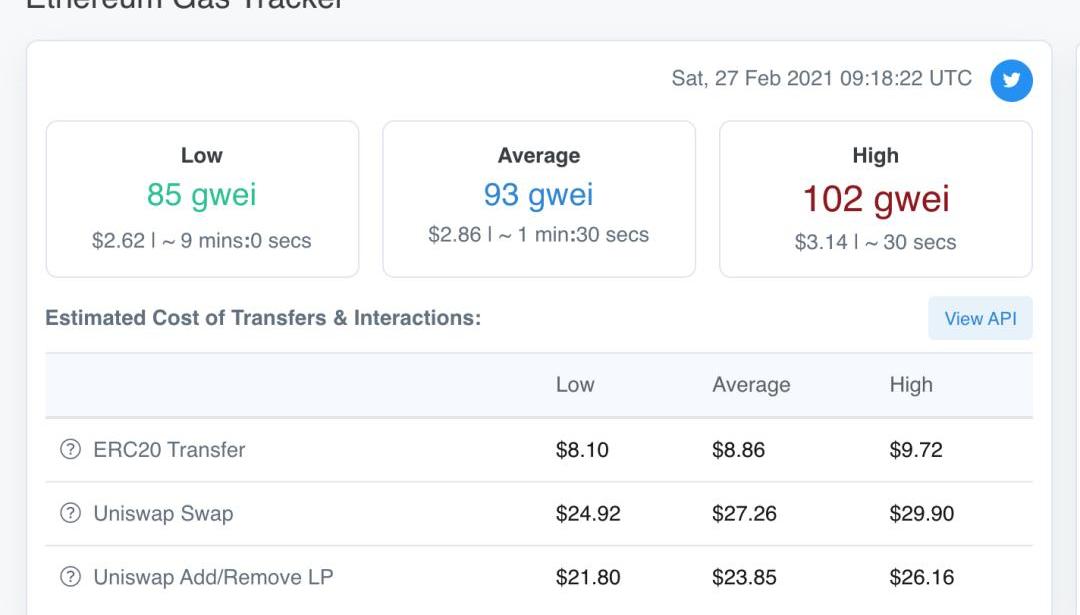The width and height of the screenshot is (1080, 615).
Task: Click the $29.90 Uniswap Swap high cost
Action: coord(921,514)
